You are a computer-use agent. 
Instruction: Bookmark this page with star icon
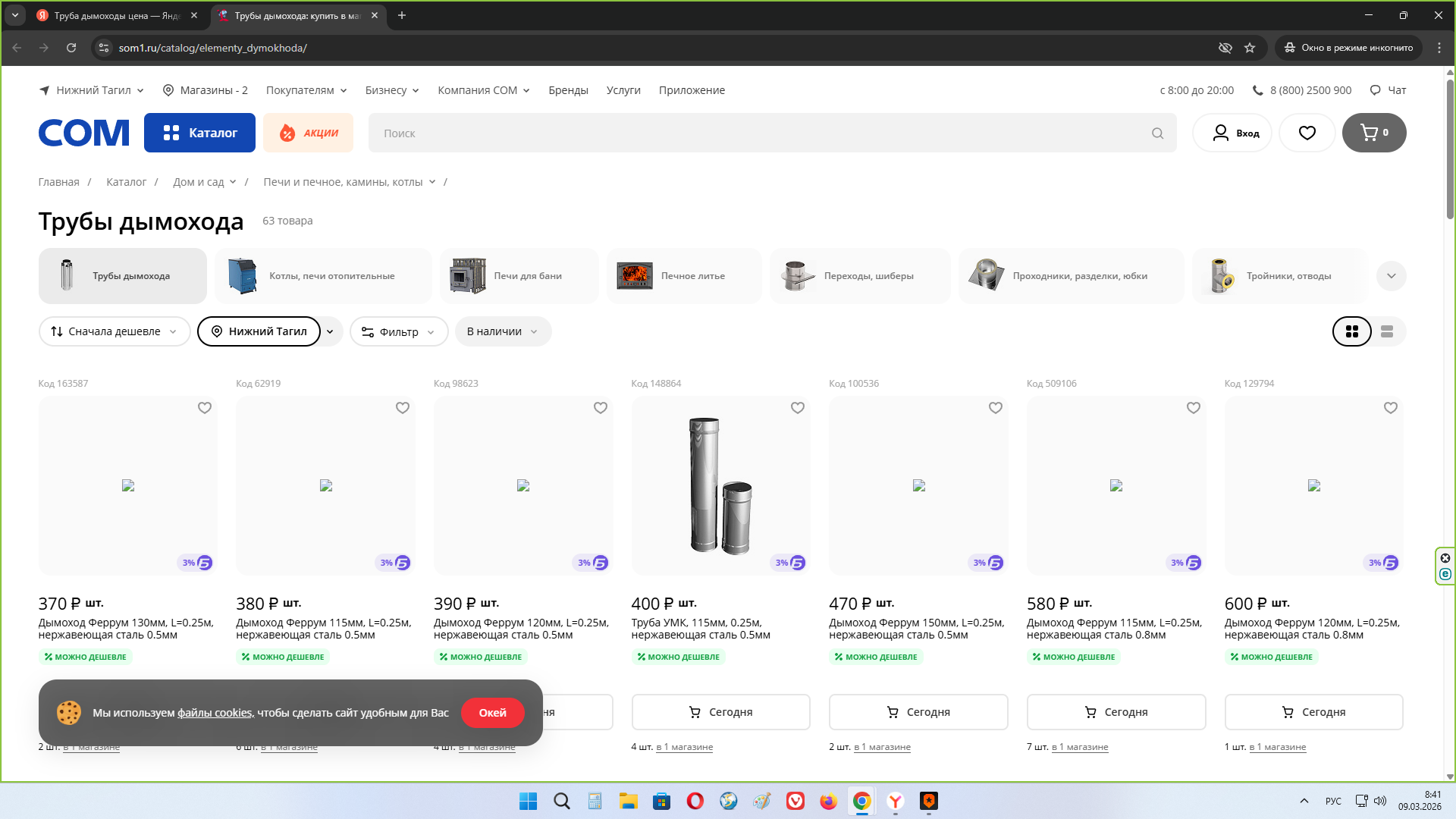pos(1250,48)
